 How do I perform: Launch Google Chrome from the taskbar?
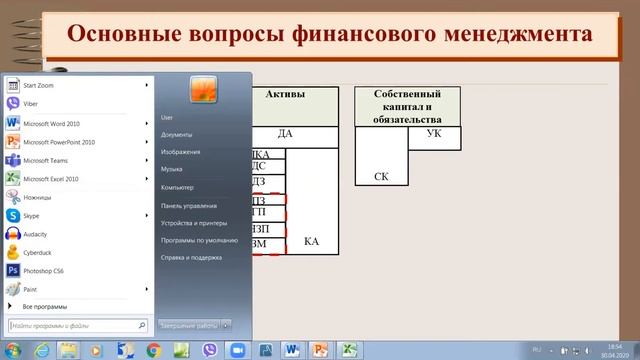pos(154,351)
